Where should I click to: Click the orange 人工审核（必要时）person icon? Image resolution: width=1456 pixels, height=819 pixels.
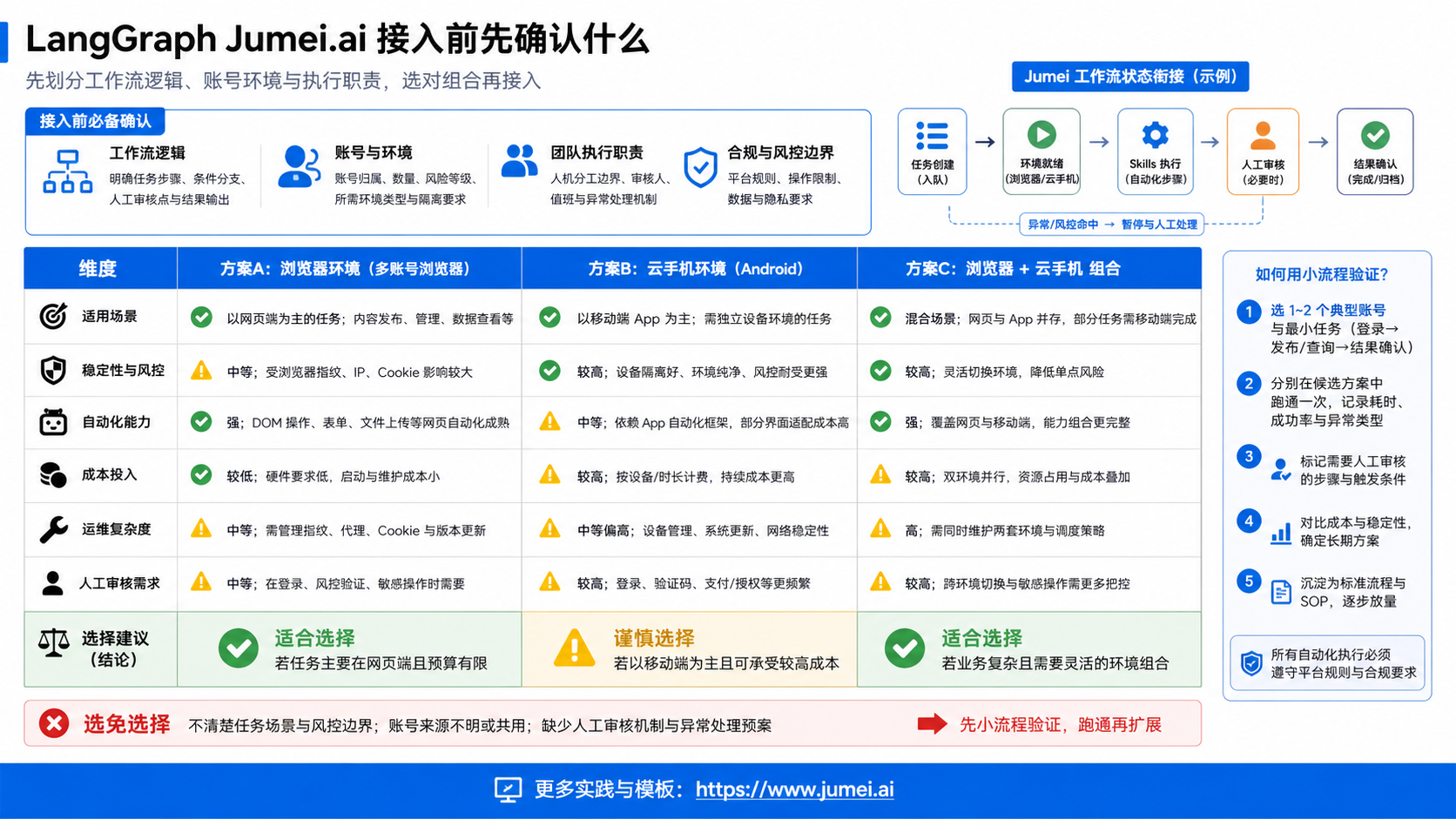tap(1263, 136)
